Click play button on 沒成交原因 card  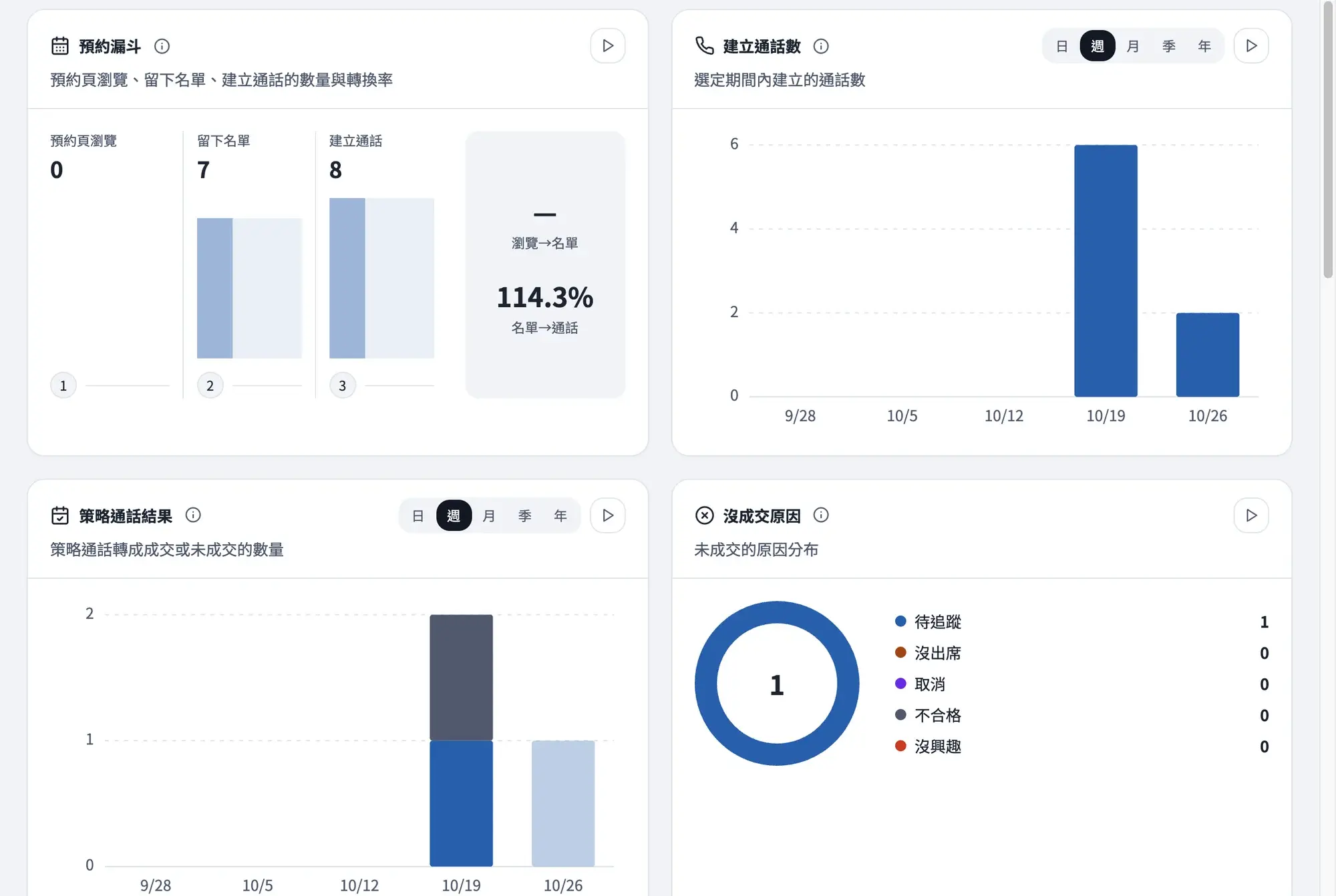1251,515
